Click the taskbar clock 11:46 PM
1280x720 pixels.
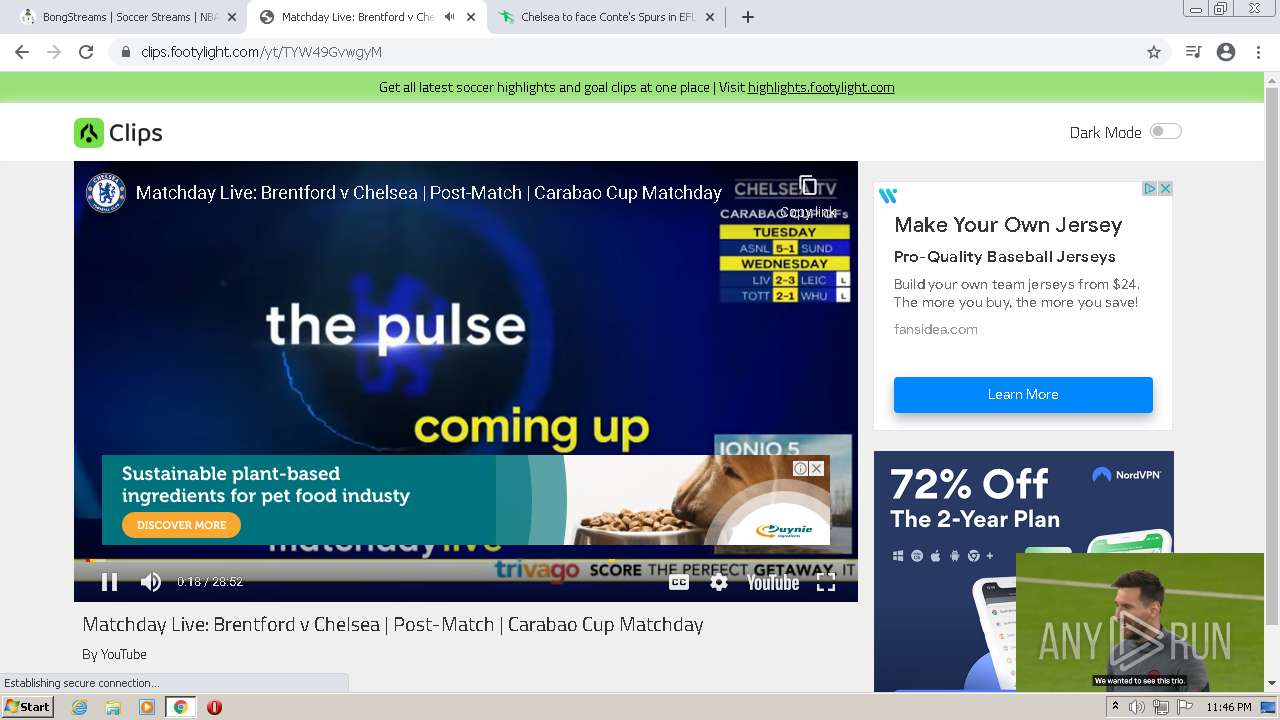pos(1229,707)
